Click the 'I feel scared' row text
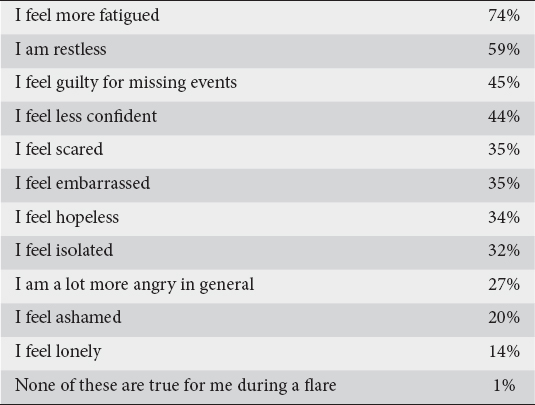535x405 pixels. click(x=59, y=149)
